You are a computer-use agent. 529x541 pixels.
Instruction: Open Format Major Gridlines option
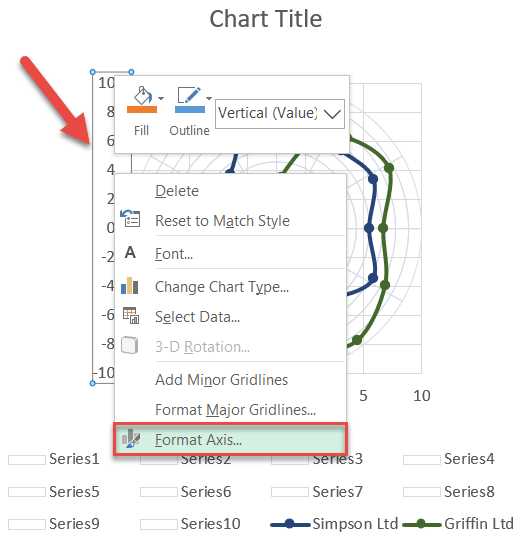tap(235, 410)
